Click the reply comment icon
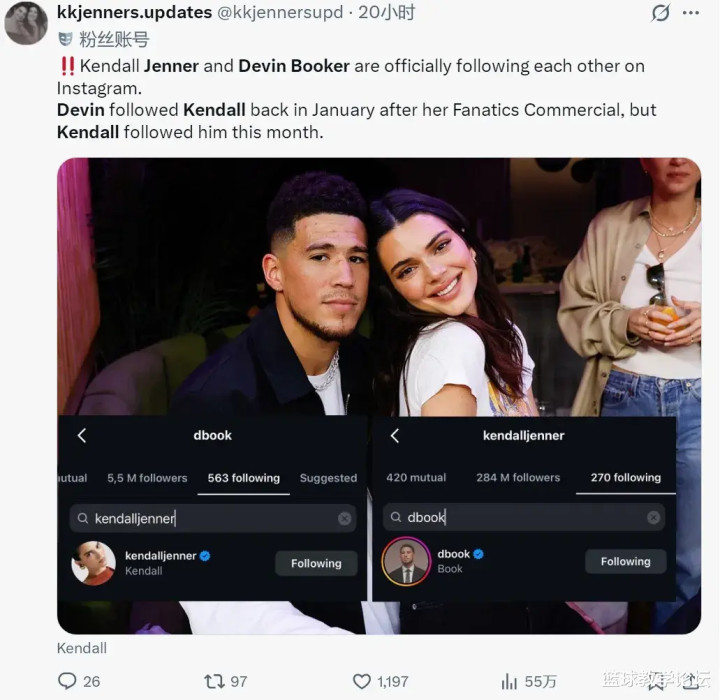This screenshot has width=720, height=700. 67,681
